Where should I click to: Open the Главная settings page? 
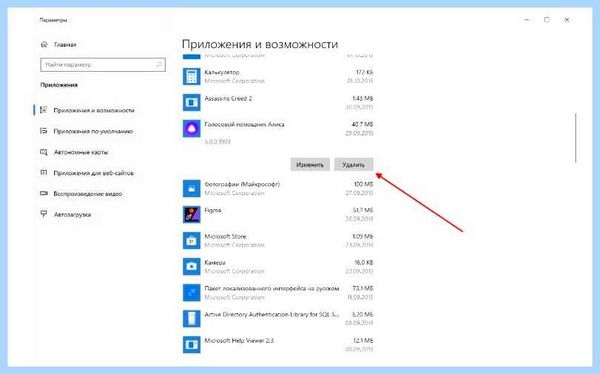pos(65,45)
